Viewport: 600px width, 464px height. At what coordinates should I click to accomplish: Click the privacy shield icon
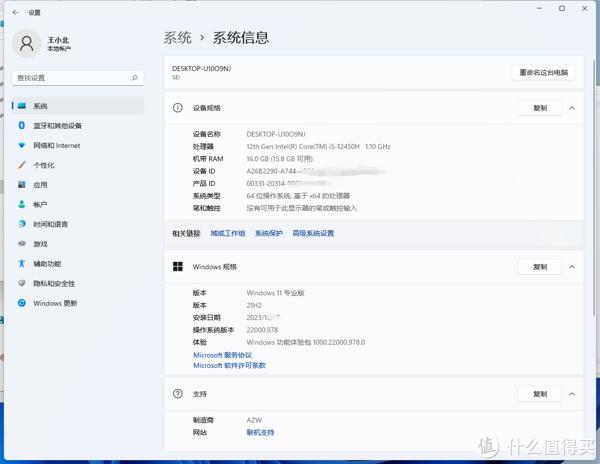tap(22, 283)
